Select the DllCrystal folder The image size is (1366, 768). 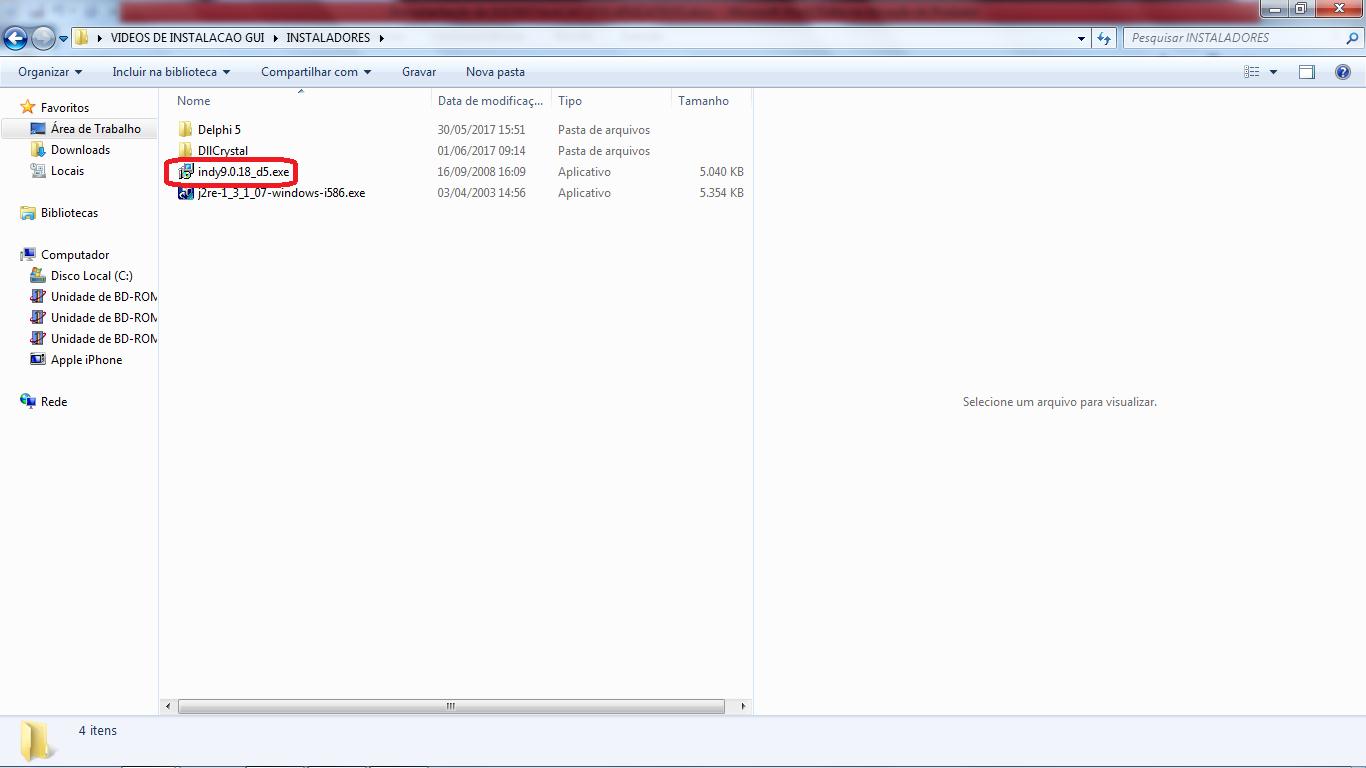[x=222, y=151]
